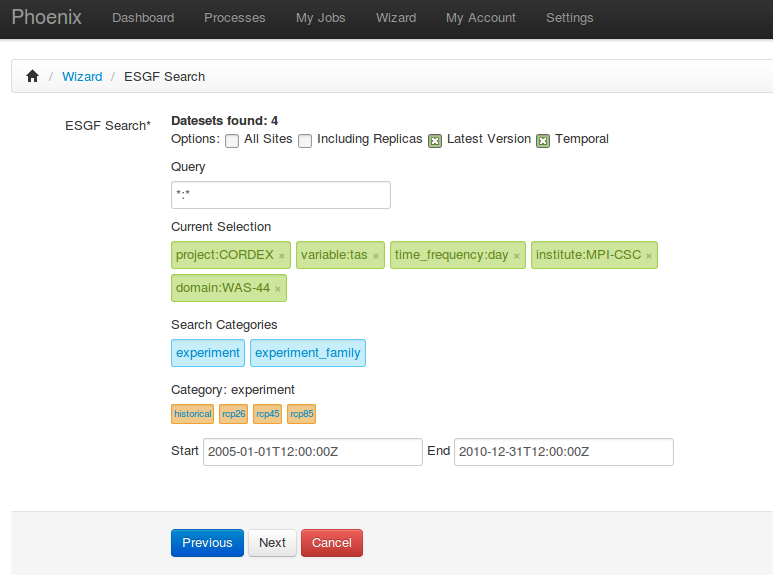Remove the domain:WAS-44 selection tag
773x577 pixels.
point(278,289)
